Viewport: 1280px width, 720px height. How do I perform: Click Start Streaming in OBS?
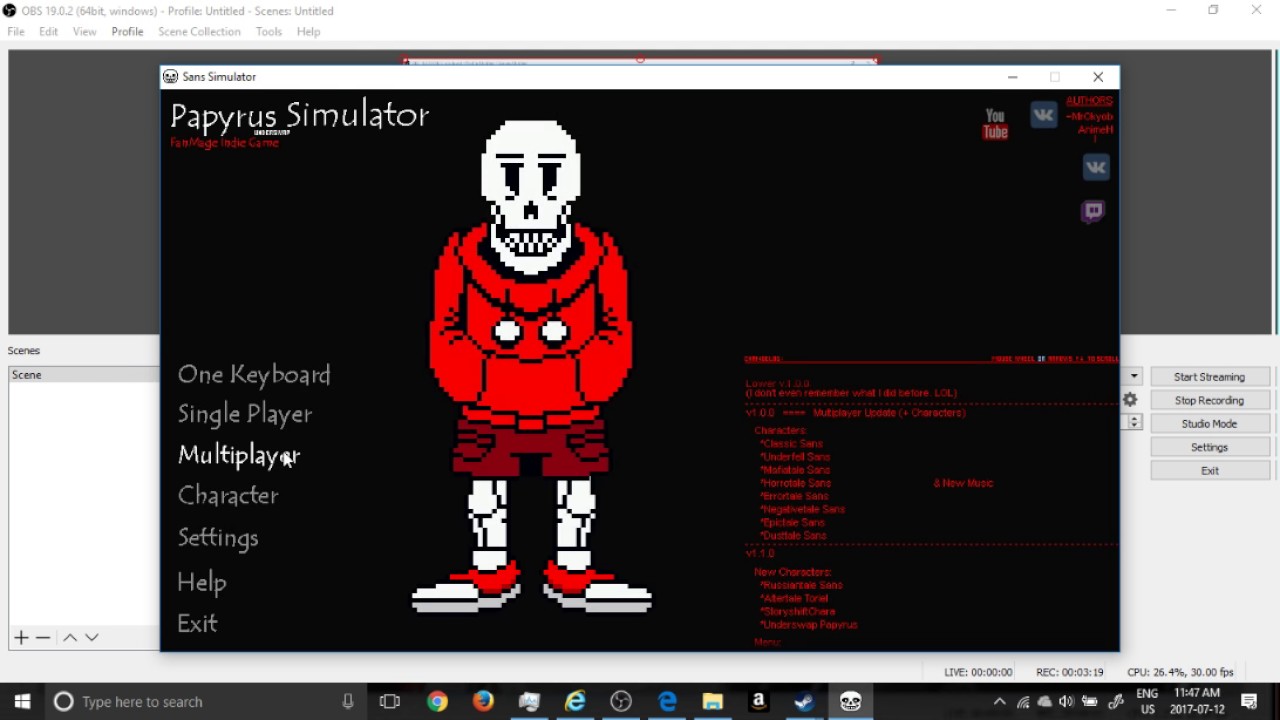pyautogui.click(x=1210, y=377)
